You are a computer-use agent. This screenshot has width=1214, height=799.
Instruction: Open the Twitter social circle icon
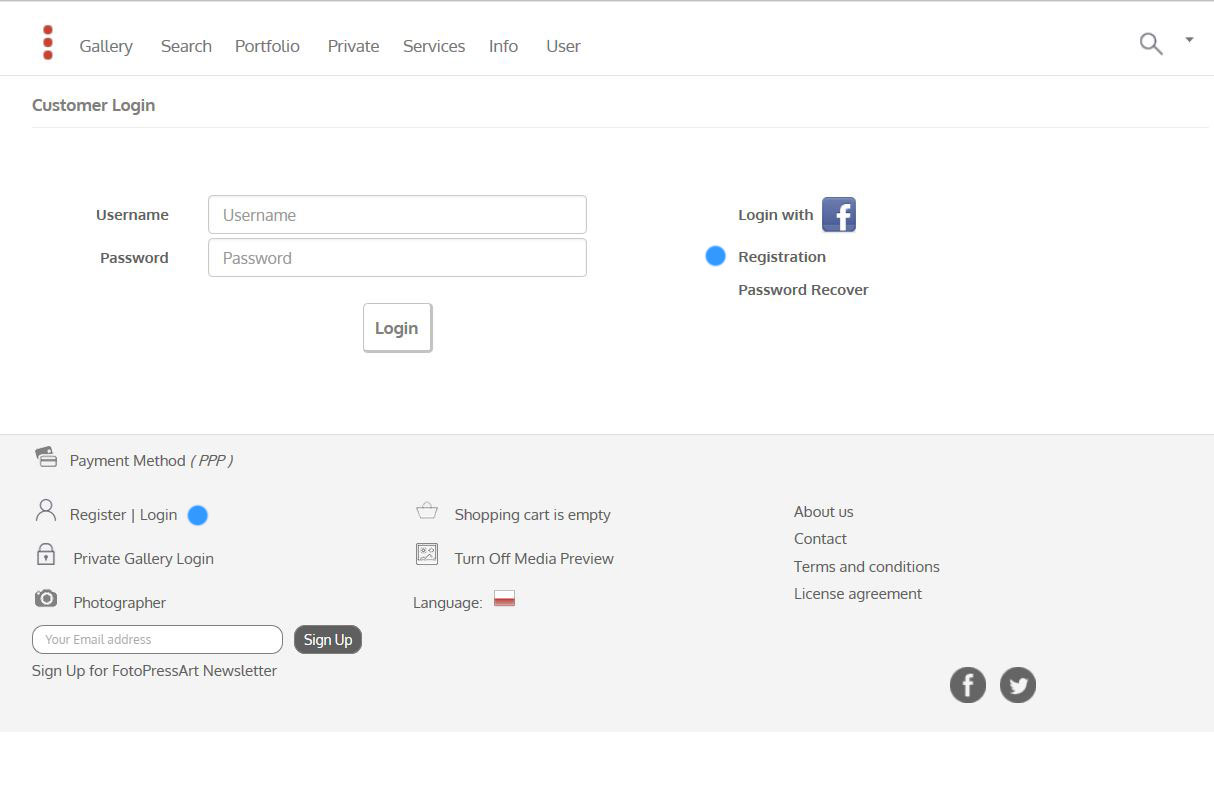[1018, 685]
